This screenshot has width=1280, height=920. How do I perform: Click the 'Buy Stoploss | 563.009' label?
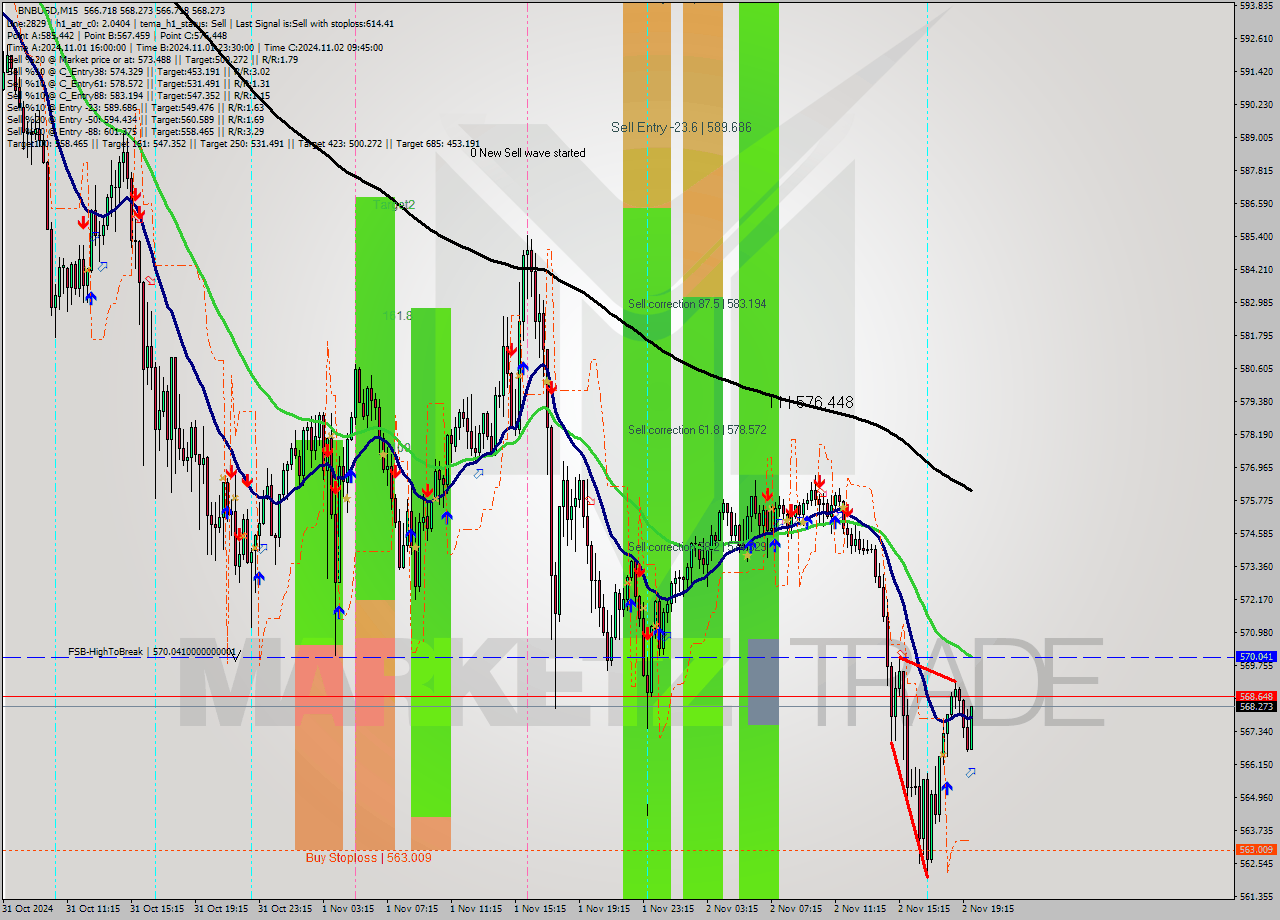tap(369, 857)
